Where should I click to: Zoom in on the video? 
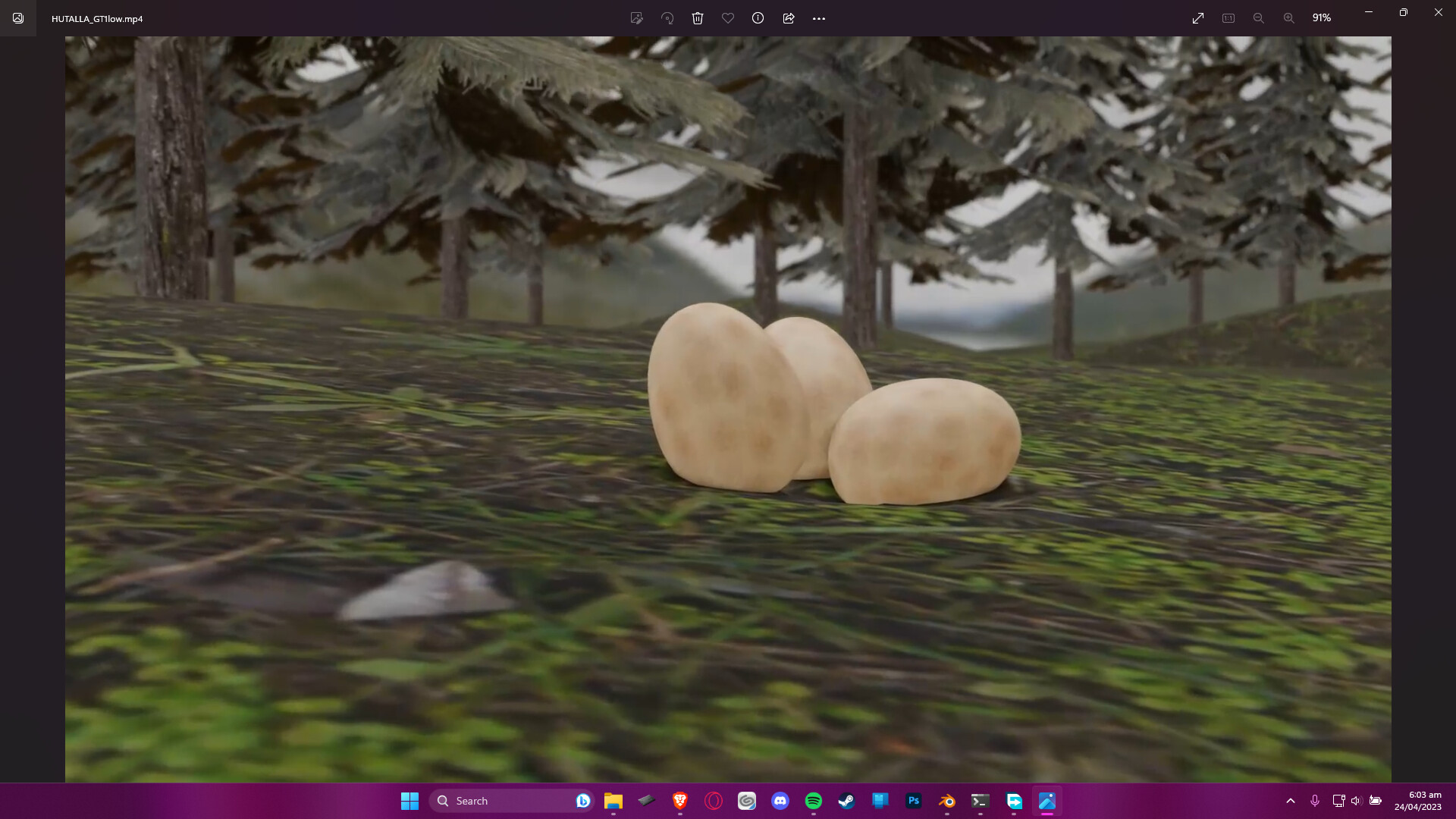1288,17
